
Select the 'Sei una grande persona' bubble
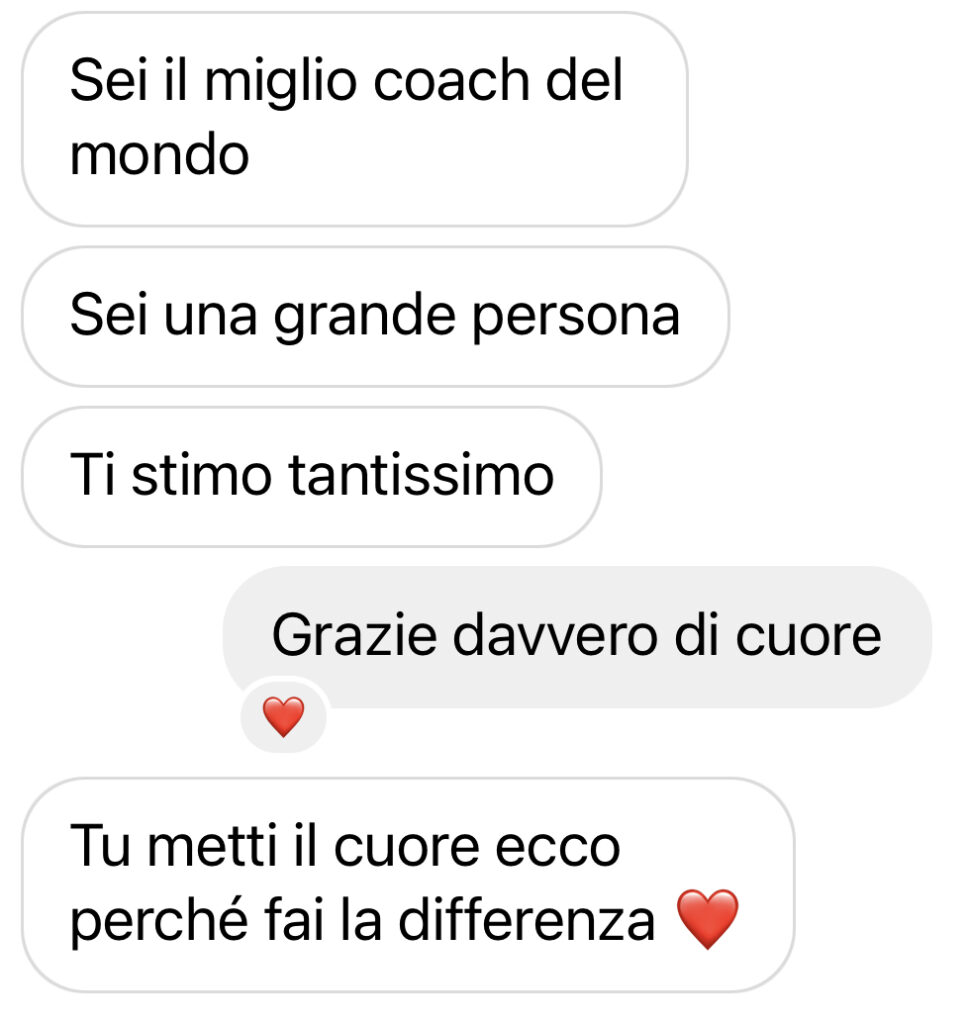tap(376, 317)
